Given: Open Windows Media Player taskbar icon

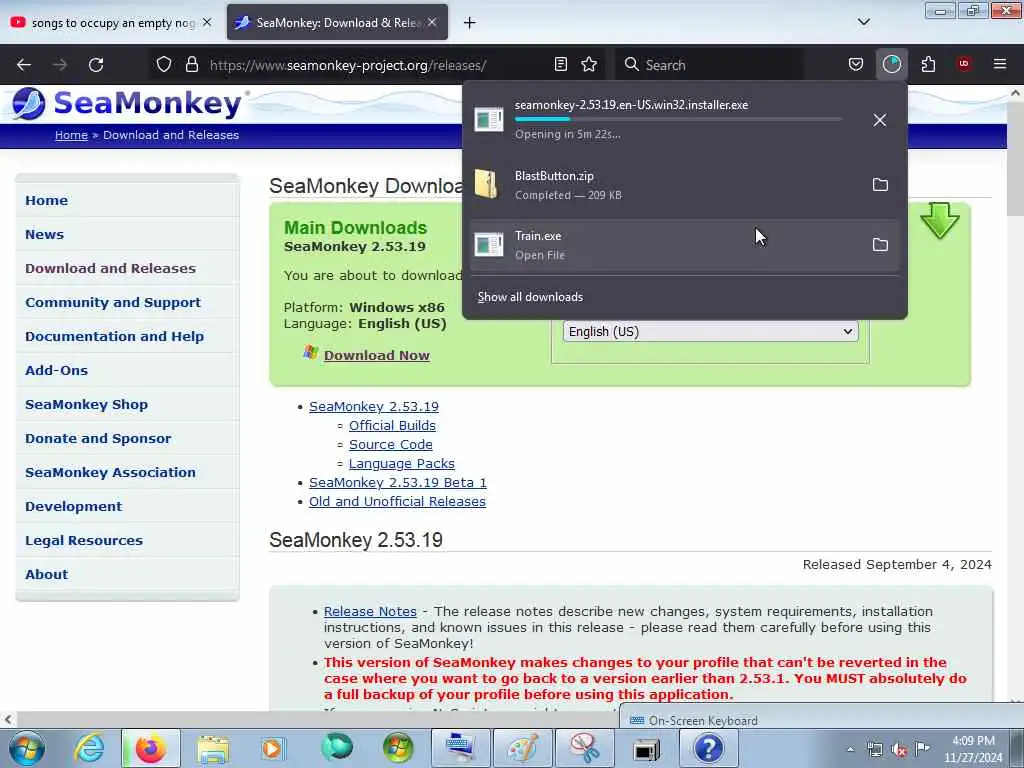Looking at the screenshot, I should click(x=273, y=748).
